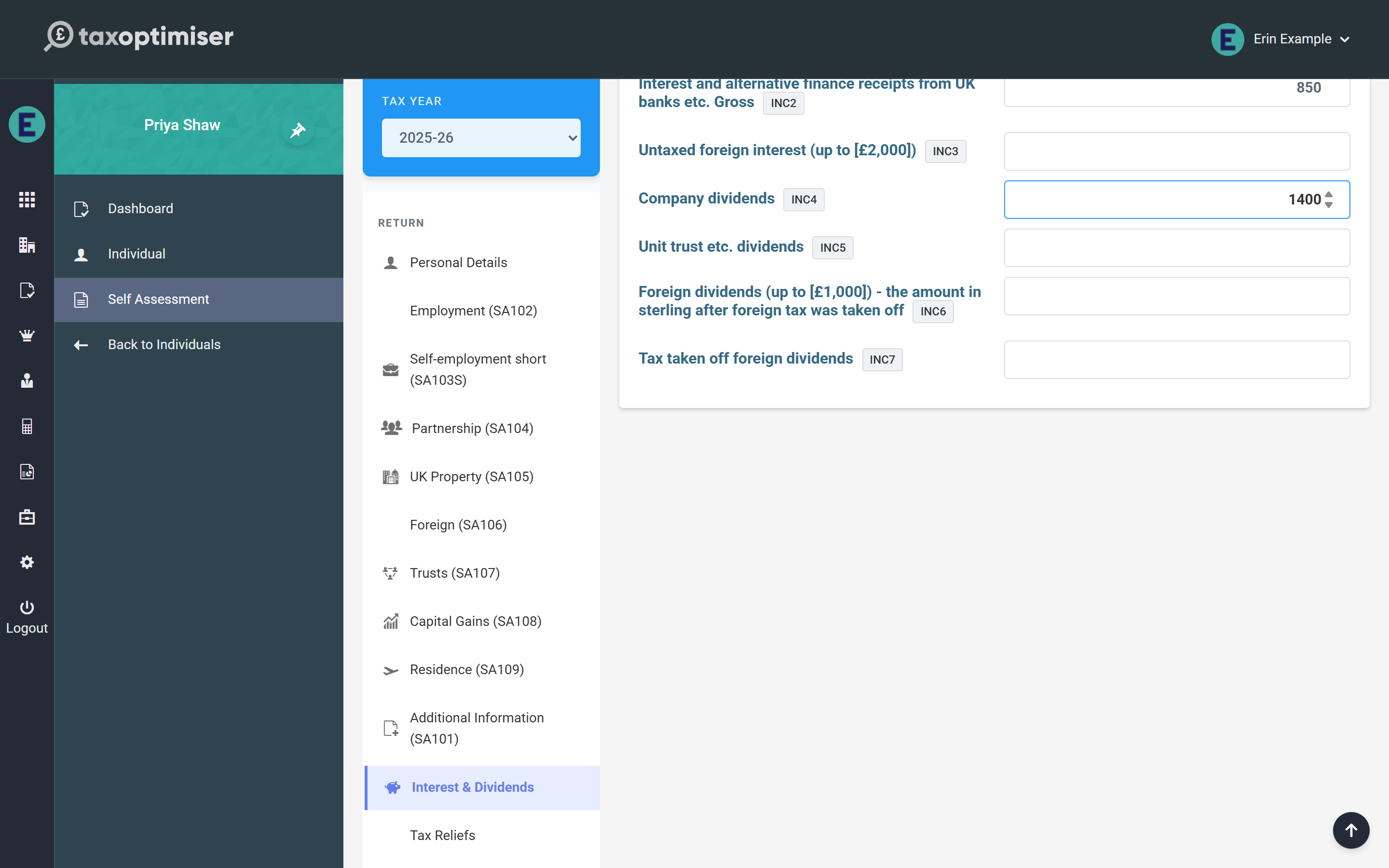Open the calculator icon in the left rail

pos(27,427)
